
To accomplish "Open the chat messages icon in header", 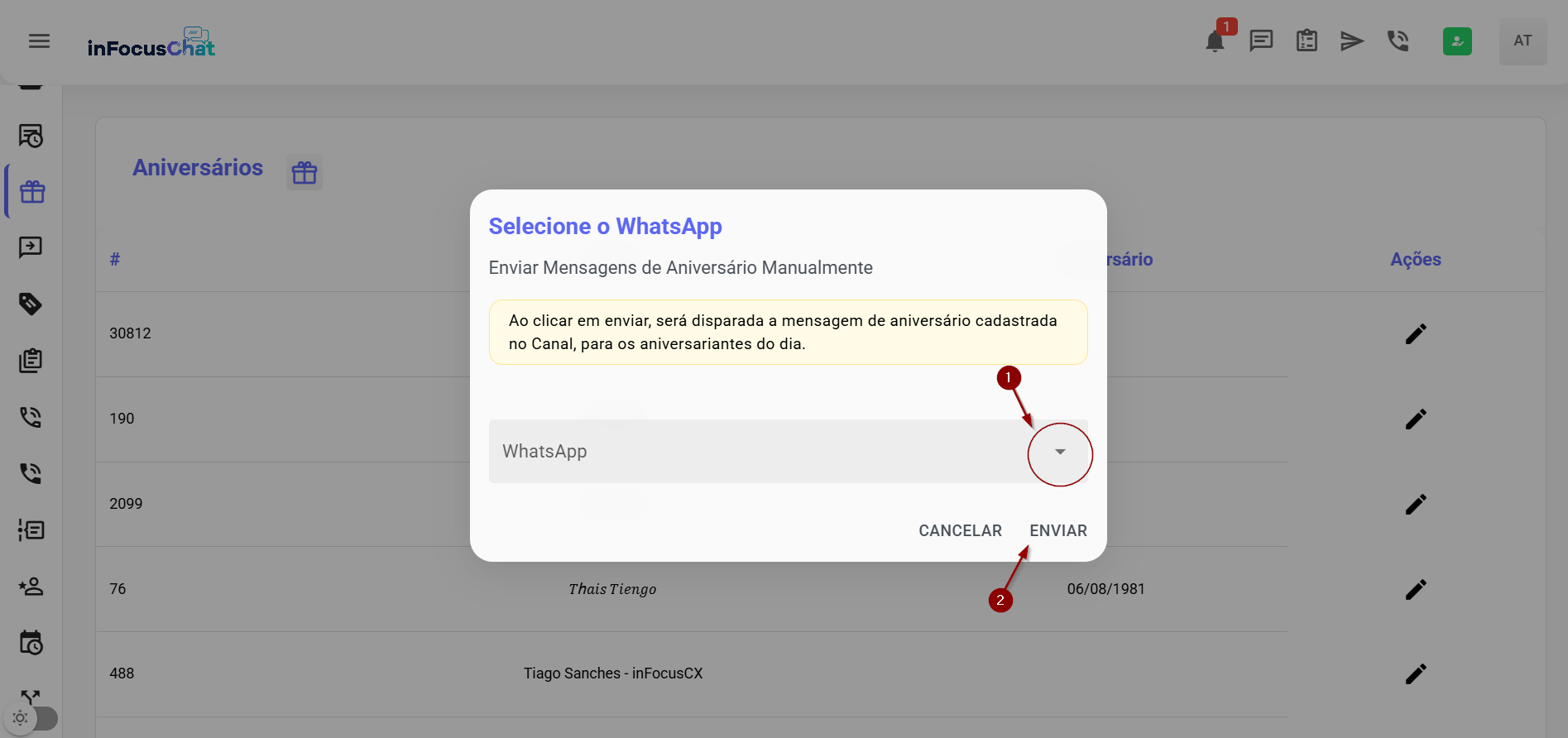I will (1261, 41).
